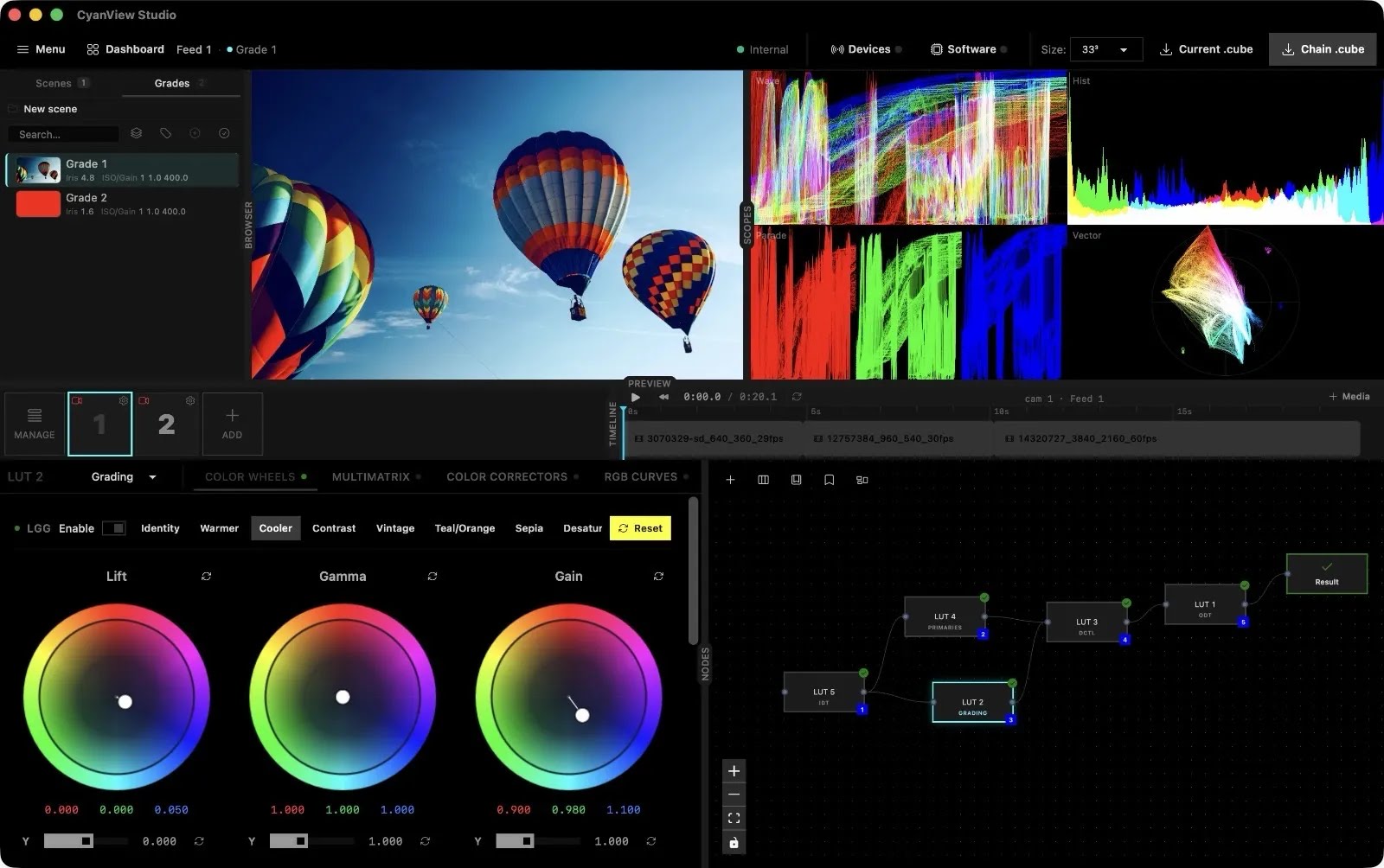Open the main Menu
1384x868 pixels.
tap(41, 49)
